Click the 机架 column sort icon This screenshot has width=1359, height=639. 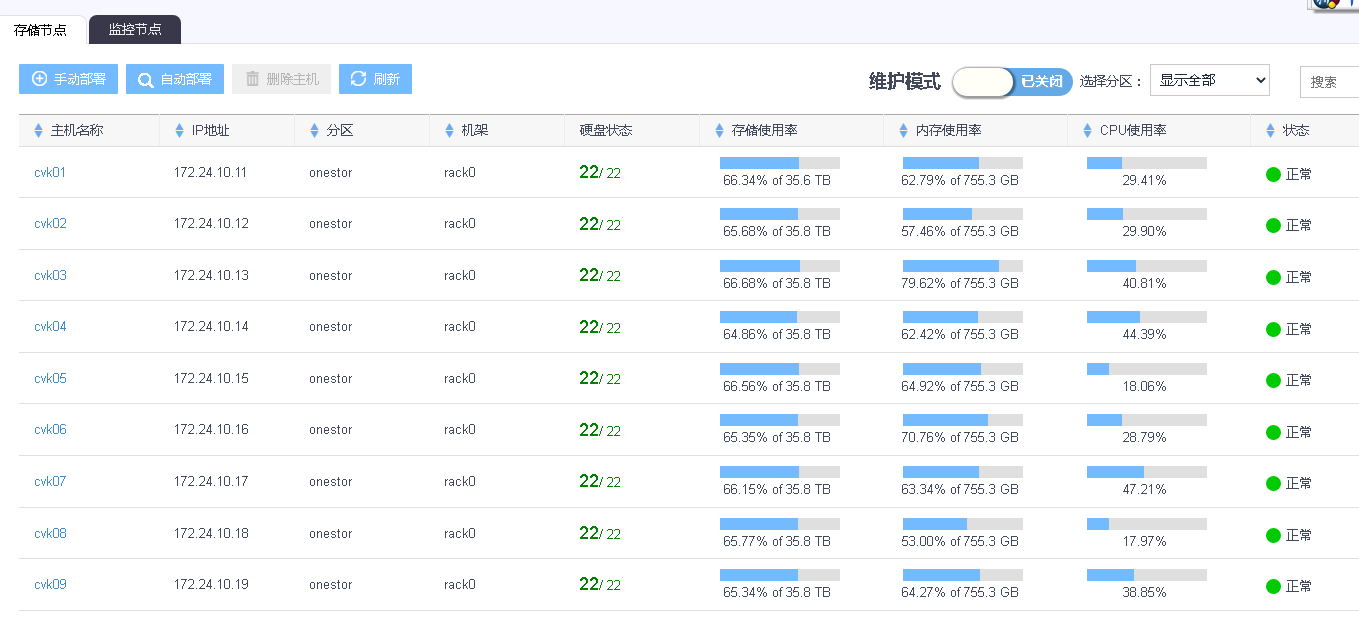(x=449, y=131)
